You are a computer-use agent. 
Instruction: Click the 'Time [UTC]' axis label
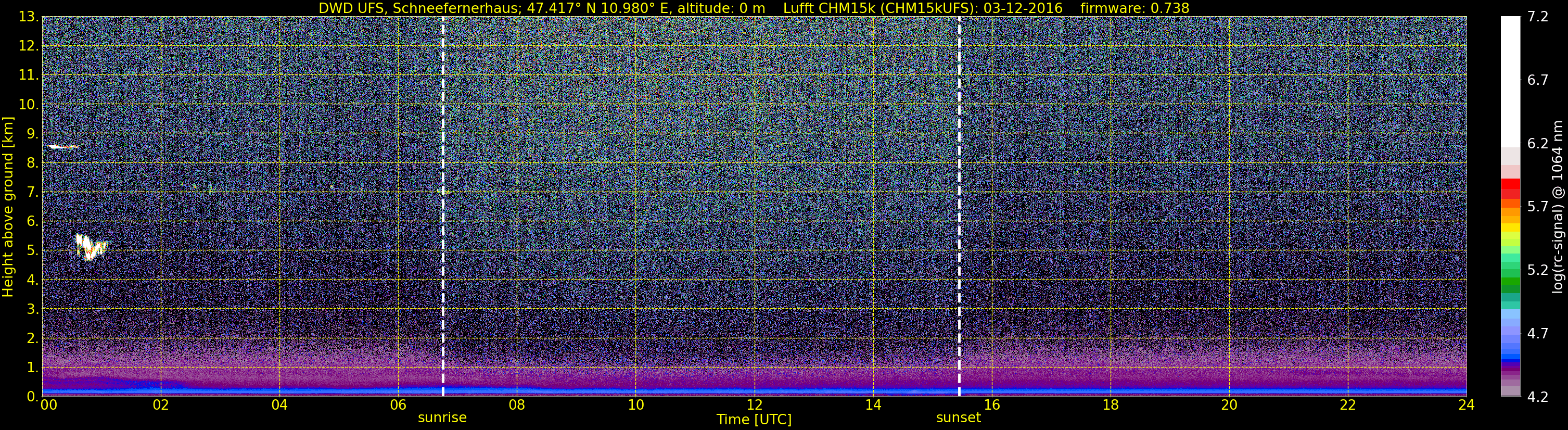pos(754,419)
